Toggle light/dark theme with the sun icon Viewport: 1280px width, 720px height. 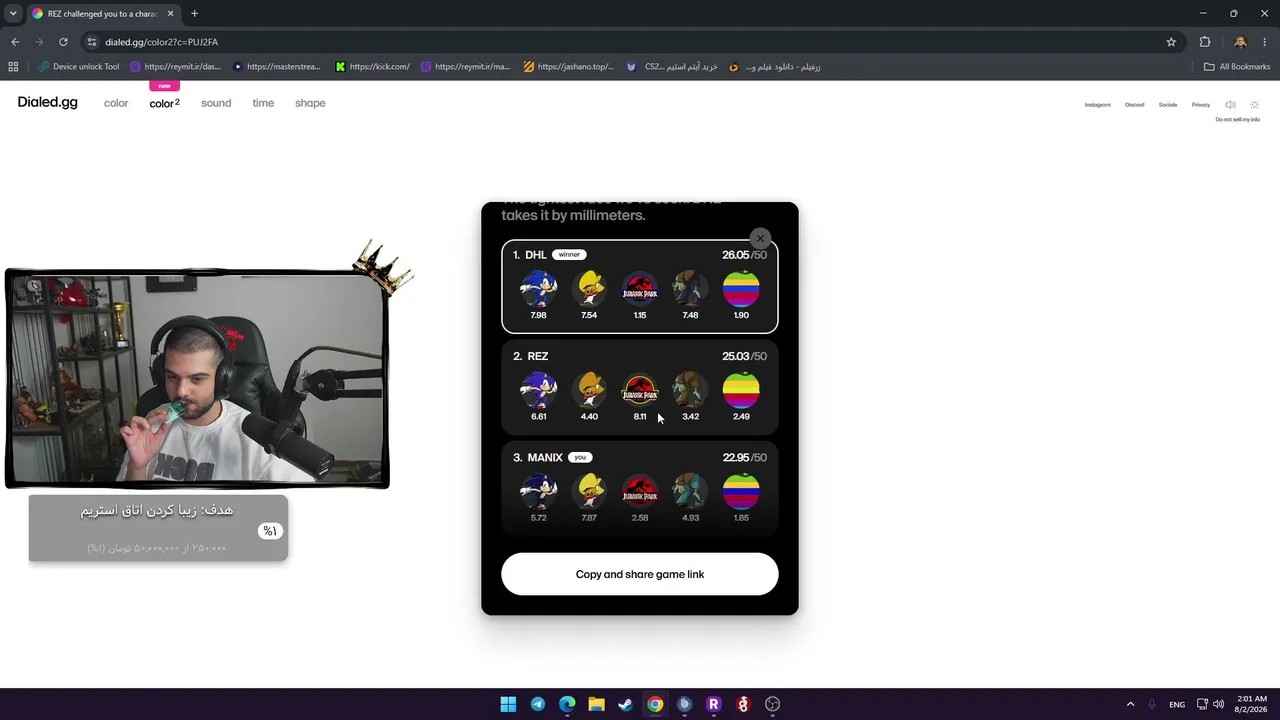pos(1254,105)
